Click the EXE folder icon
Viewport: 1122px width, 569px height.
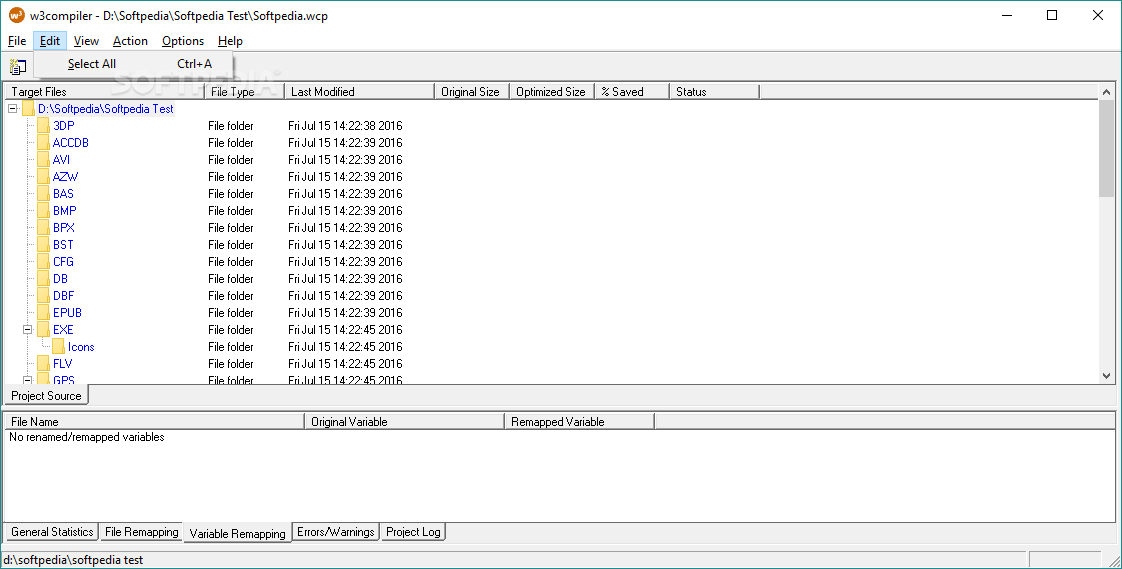click(x=43, y=330)
